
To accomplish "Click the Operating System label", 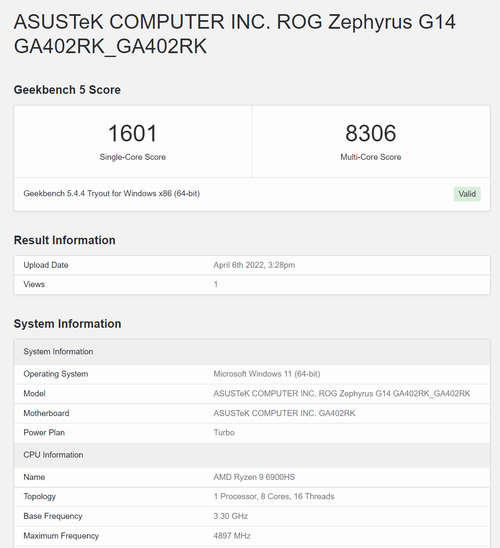I will (x=56, y=374).
